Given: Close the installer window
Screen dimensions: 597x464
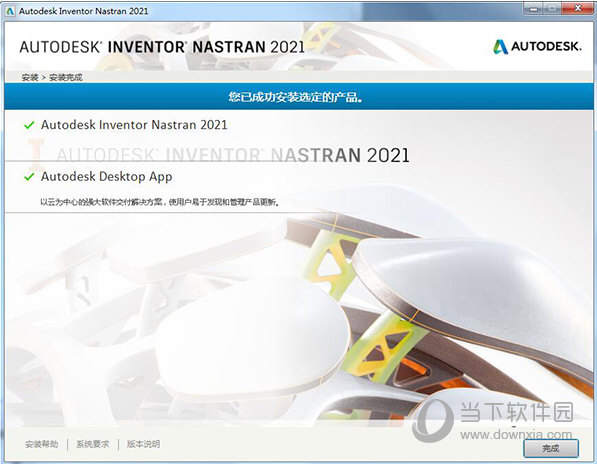Looking at the screenshot, I should pyautogui.click(x=578, y=8).
